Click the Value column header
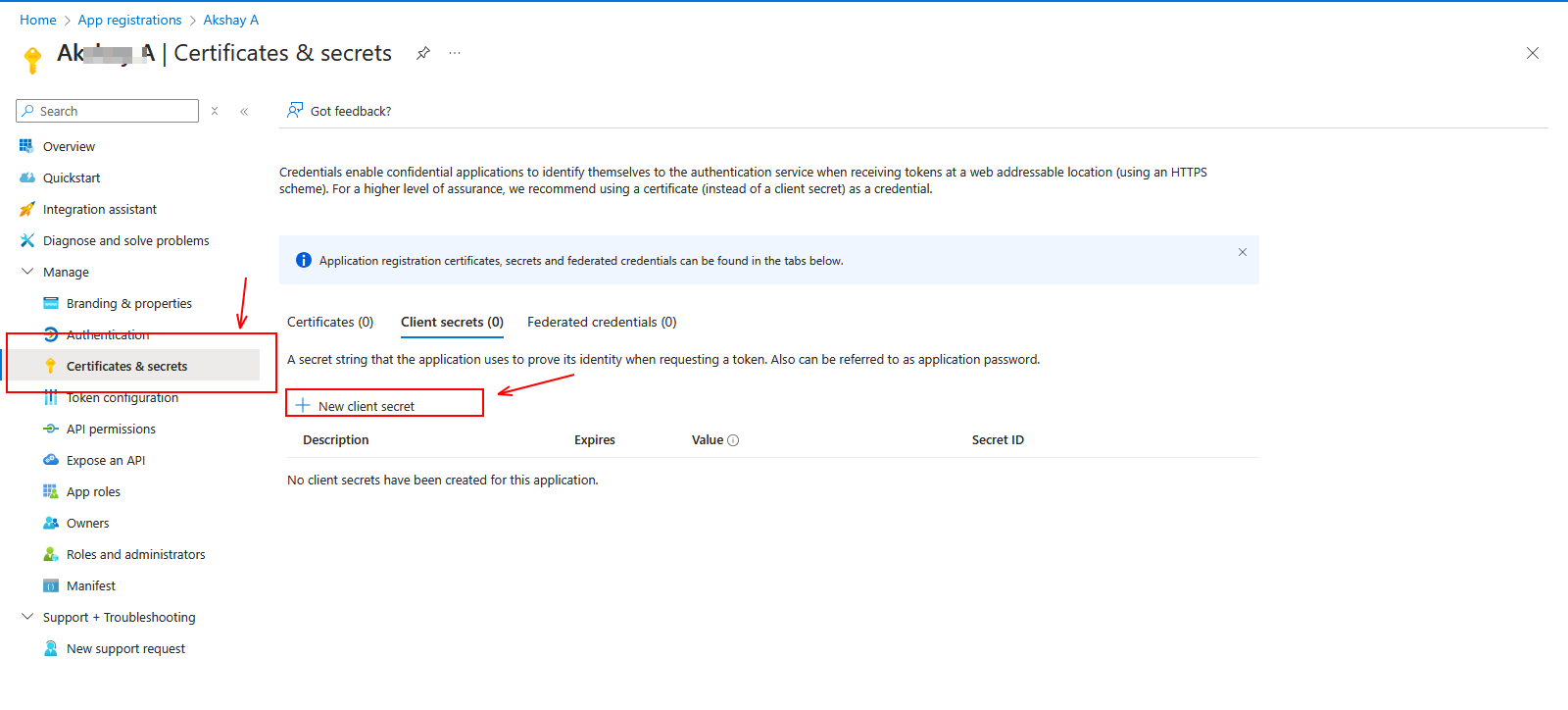This screenshot has width=1568, height=710. coord(708,440)
